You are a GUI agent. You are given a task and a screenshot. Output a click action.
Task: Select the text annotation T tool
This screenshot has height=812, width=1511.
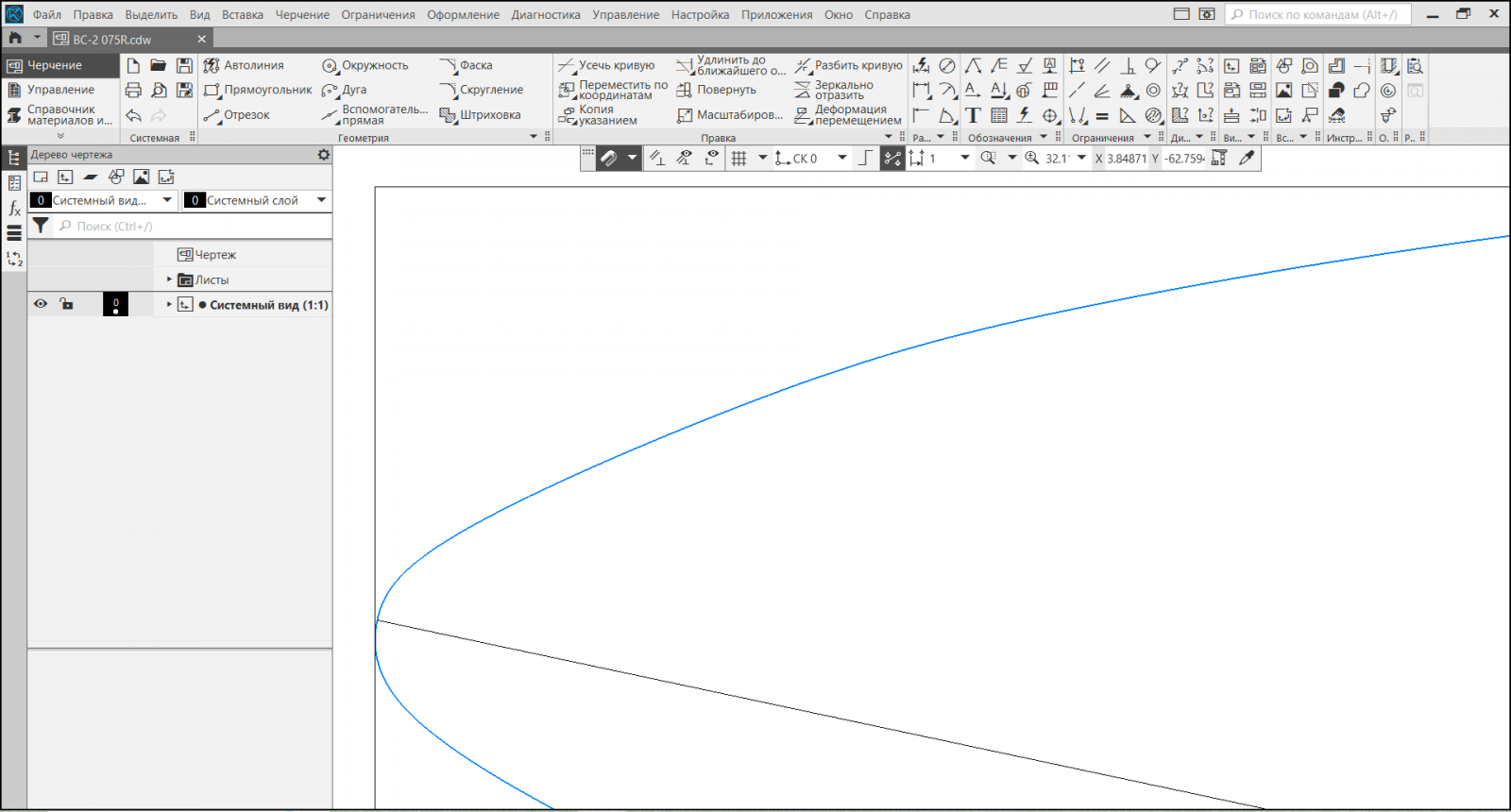click(973, 115)
